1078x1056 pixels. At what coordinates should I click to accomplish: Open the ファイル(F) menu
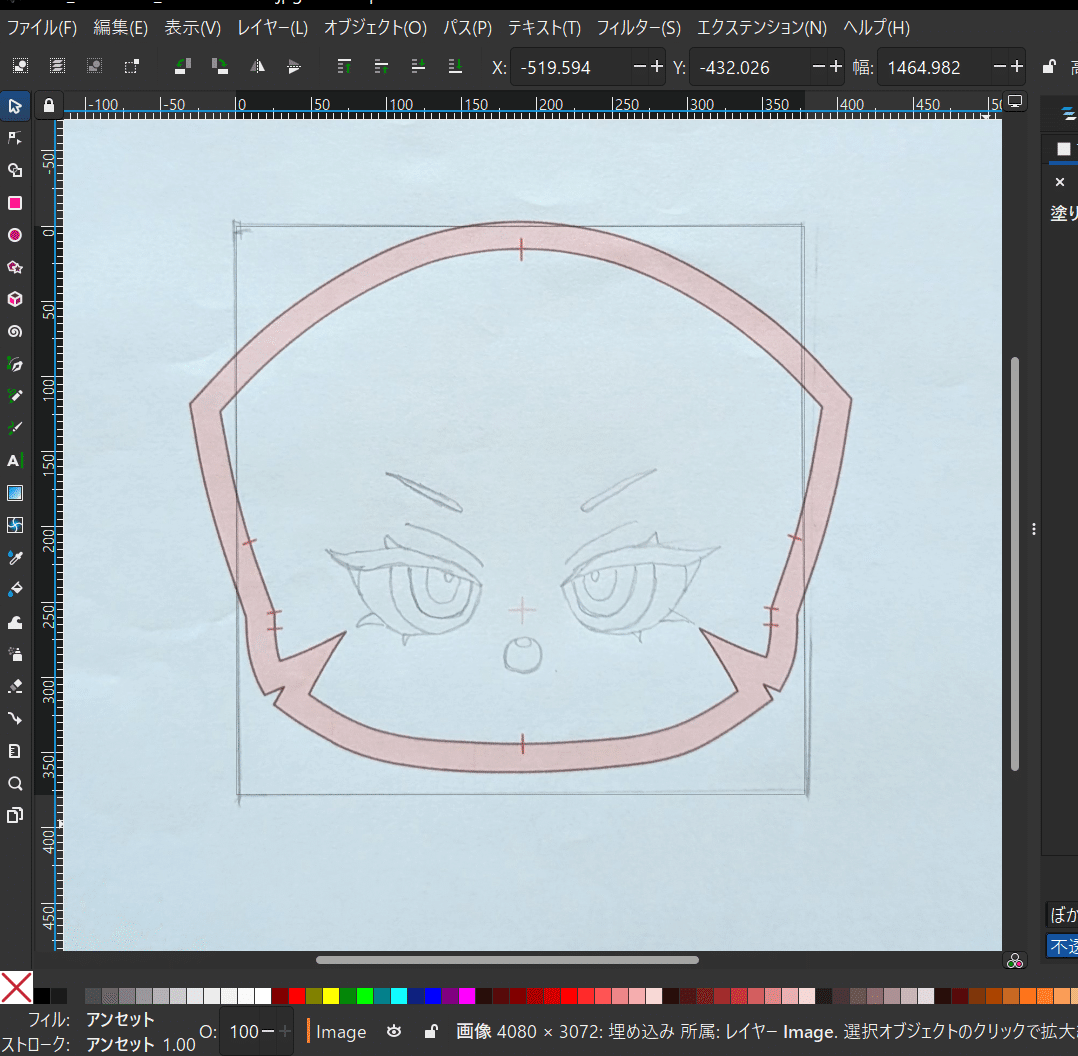[42, 28]
